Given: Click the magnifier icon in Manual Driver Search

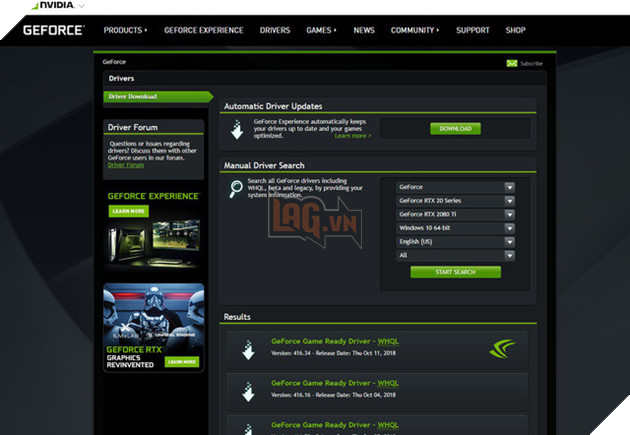Looking at the screenshot, I should point(236,188).
